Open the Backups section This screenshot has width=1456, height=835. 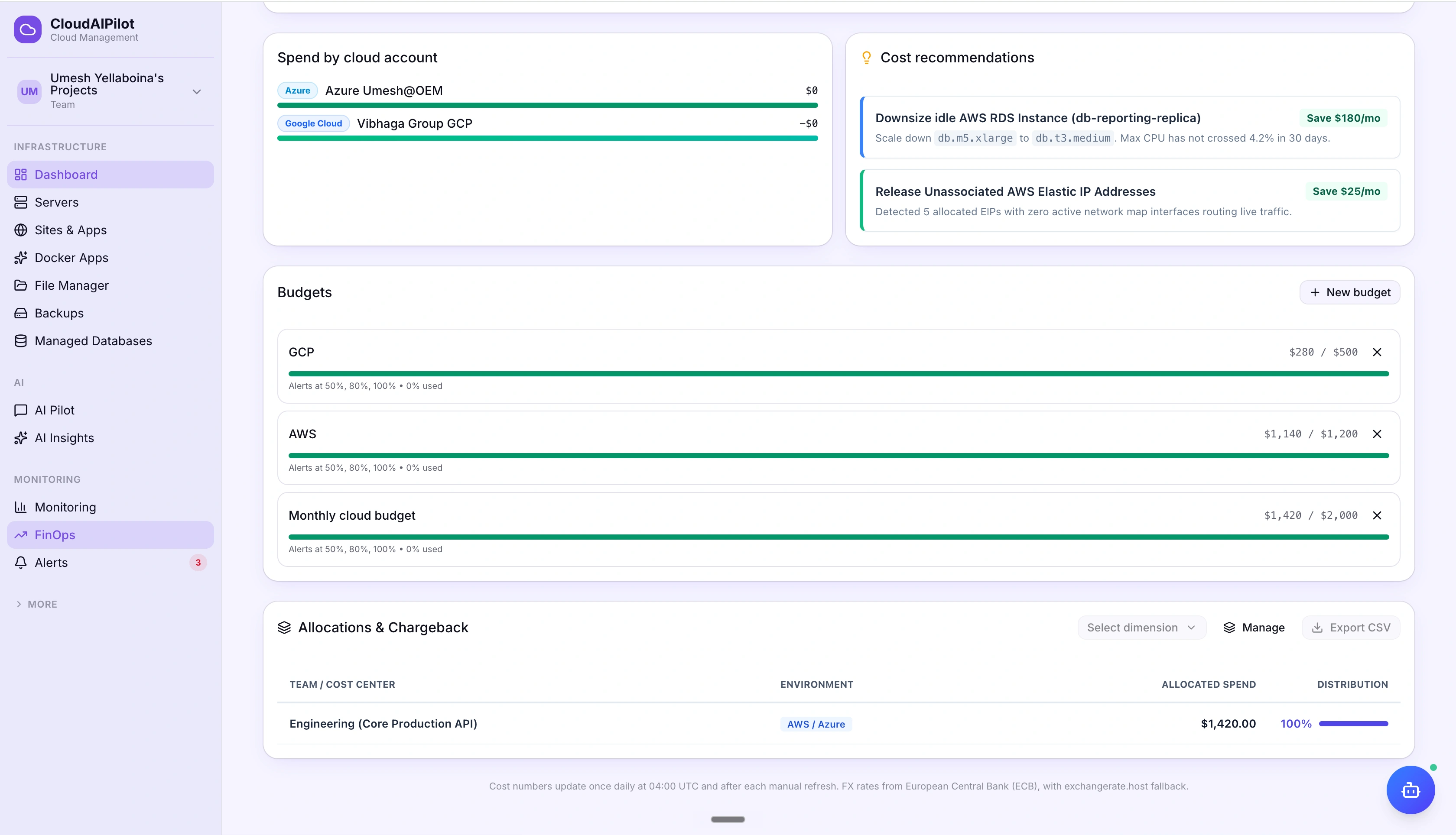tap(110, 313)
